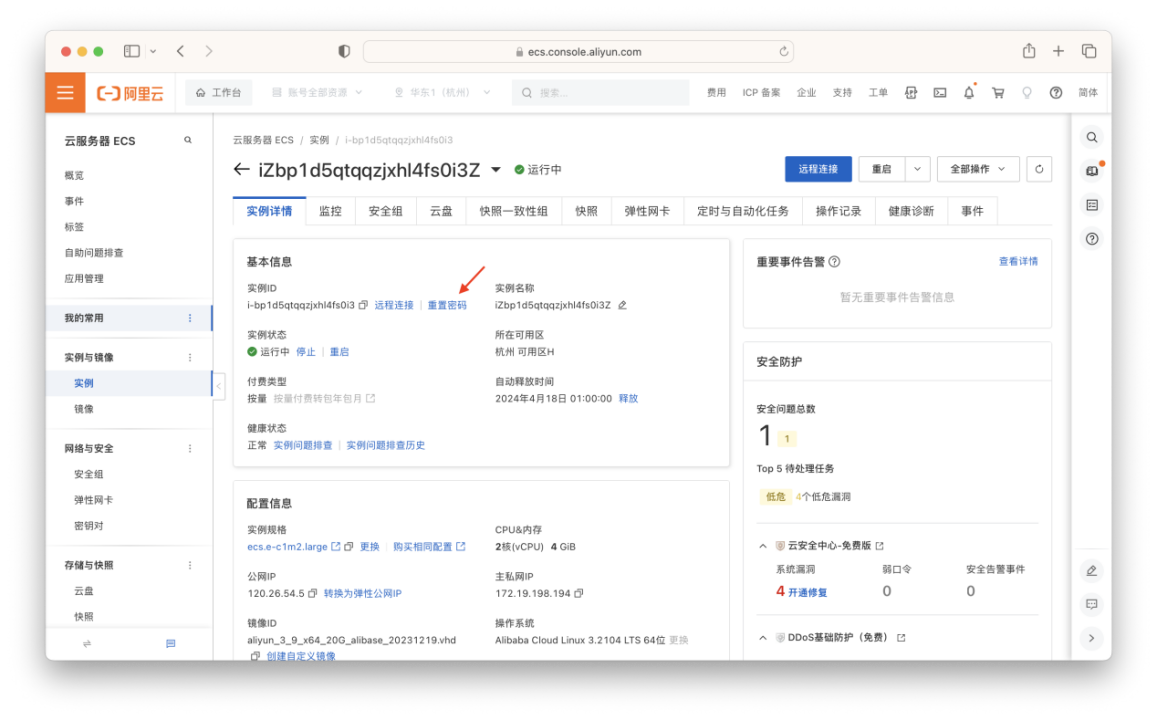Click the search icon next to 云服务器 ECS
The height and width of the screenshot is (720, 1157).
(x=187, y=140)
